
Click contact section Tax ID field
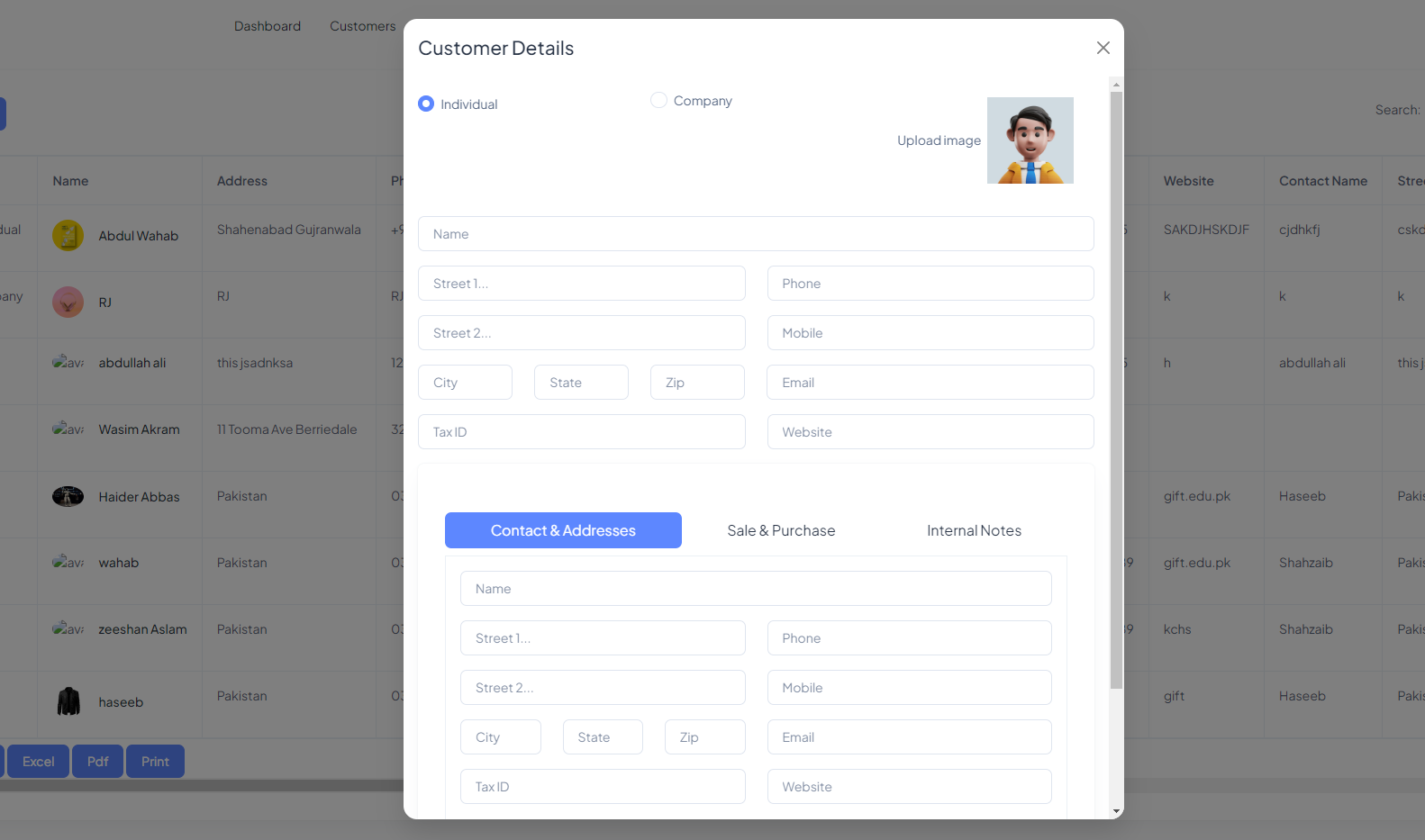coord(603,787)
